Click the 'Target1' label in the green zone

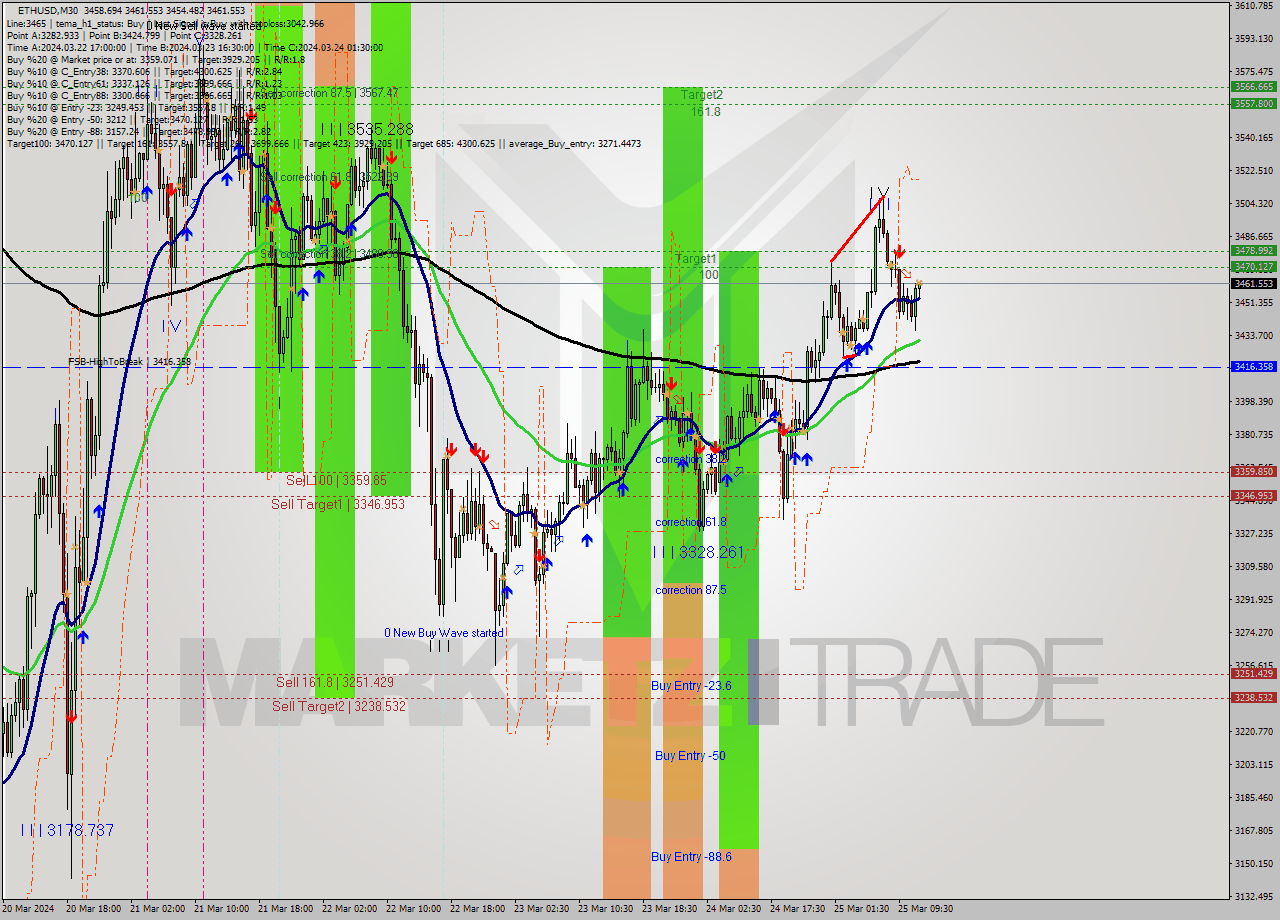pos(696,258)
